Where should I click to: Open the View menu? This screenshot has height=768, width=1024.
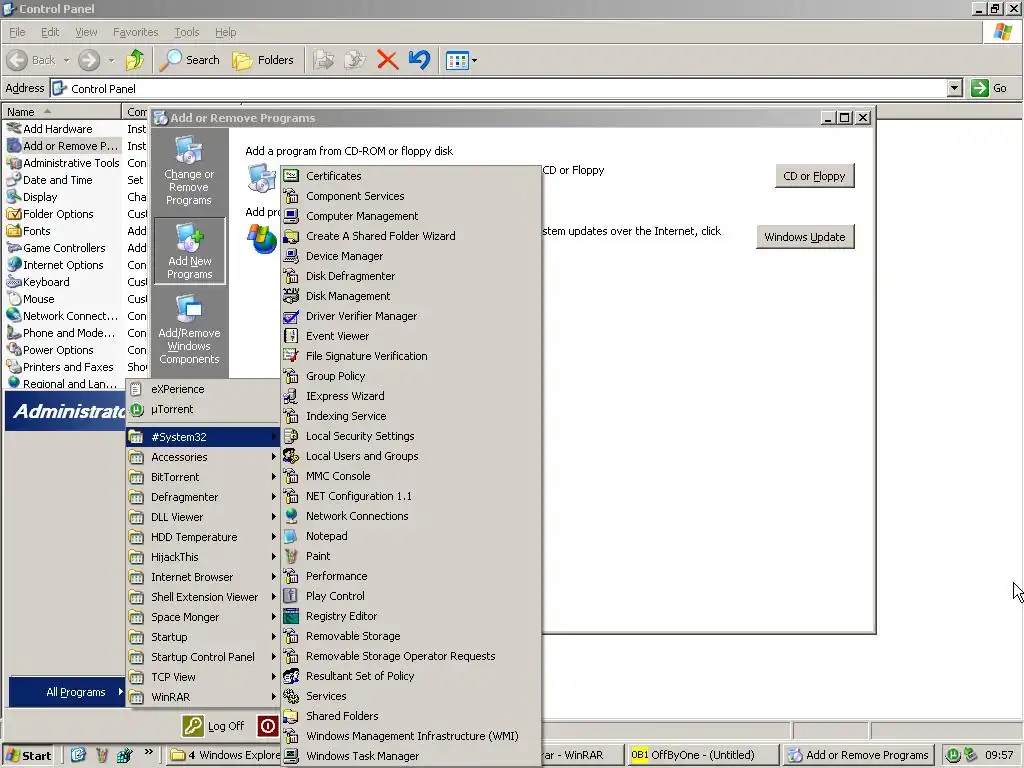[x=86, y=32]
